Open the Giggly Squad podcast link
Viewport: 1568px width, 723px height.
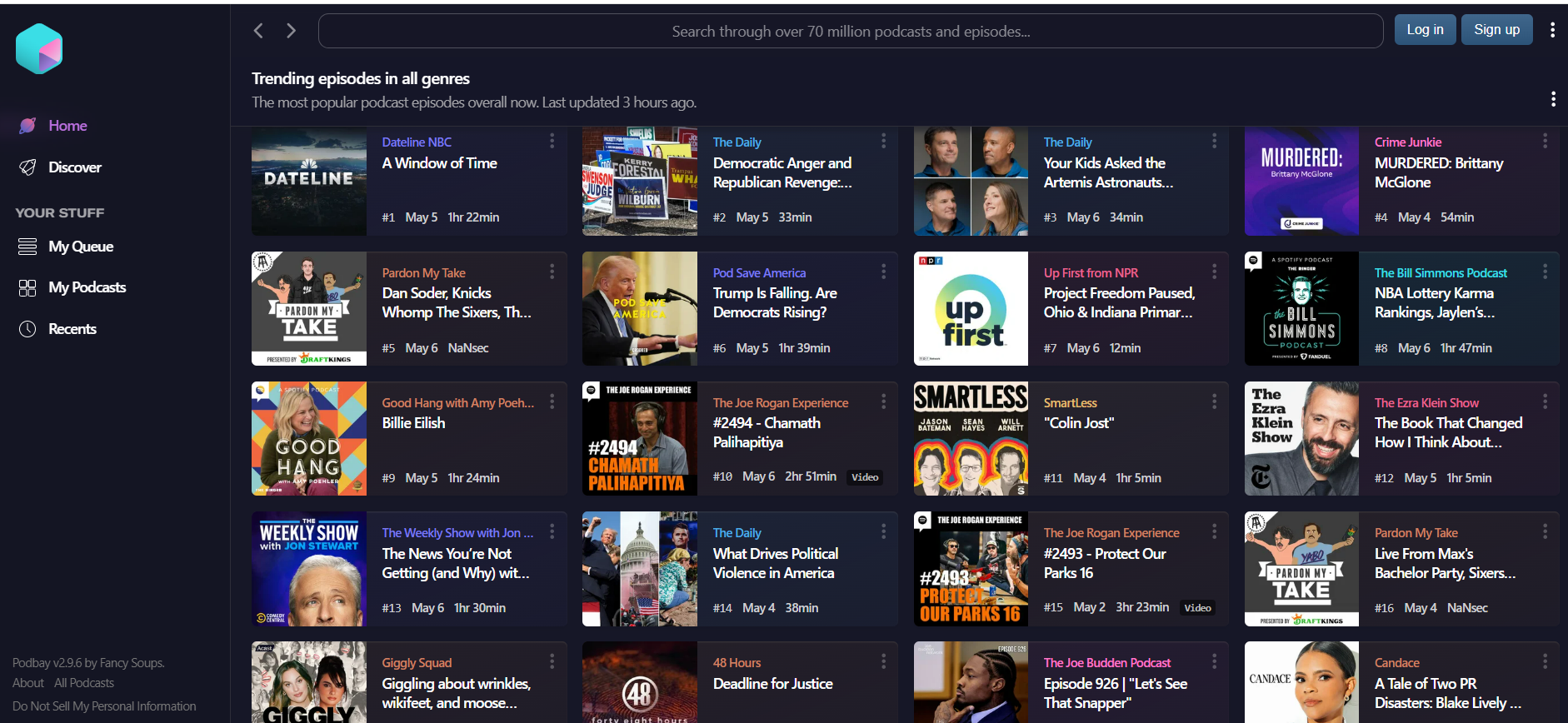click(x=417, y=663)
